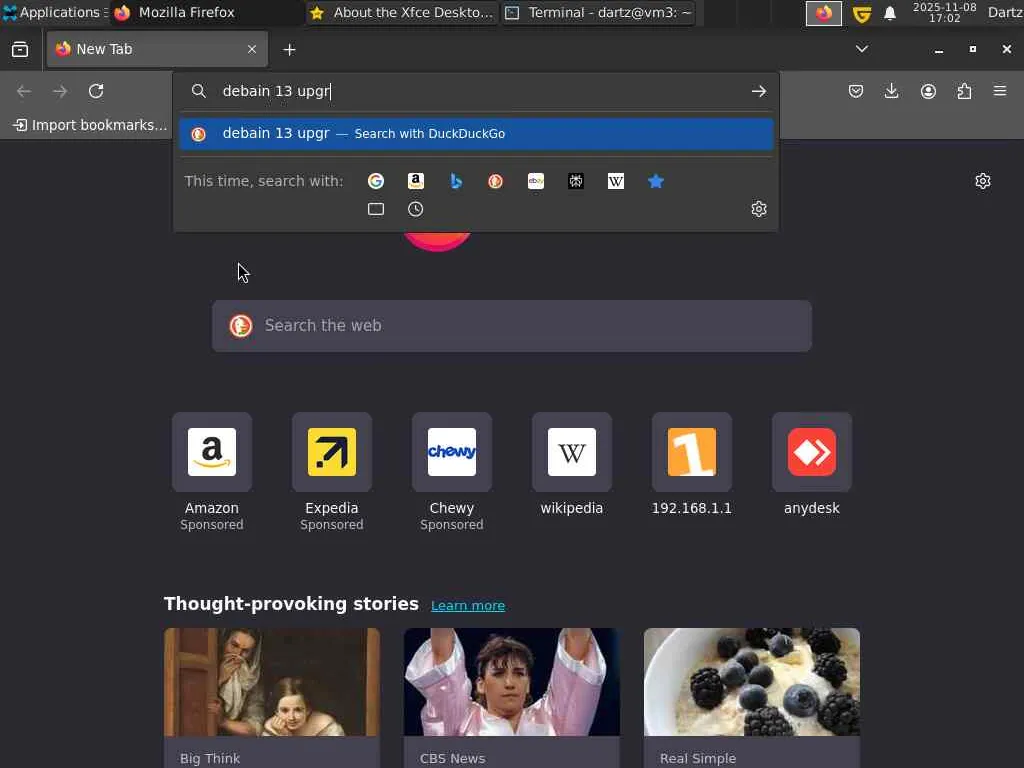The image size is (1024, 768).
Task: Follow the Learn more link
Action: tap(468, 605)
